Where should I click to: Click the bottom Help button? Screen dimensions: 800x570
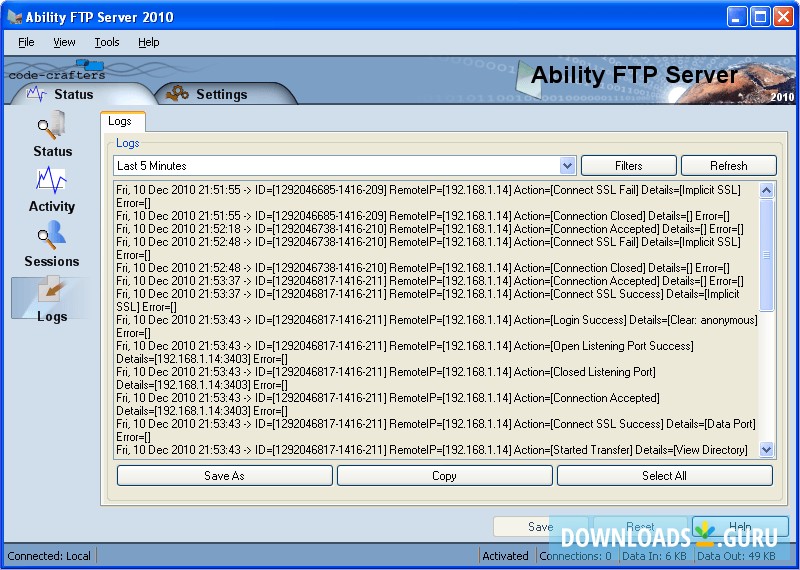[740, 527]
